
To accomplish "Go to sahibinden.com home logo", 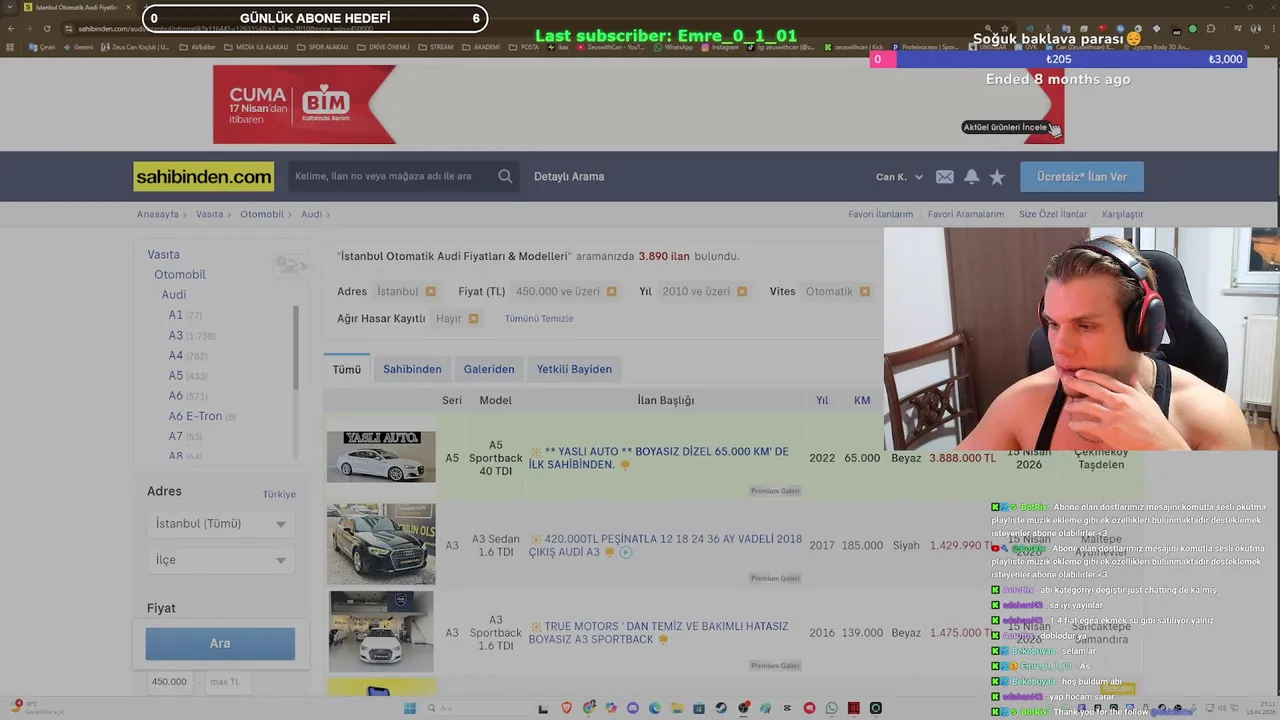I will (204, 177).
